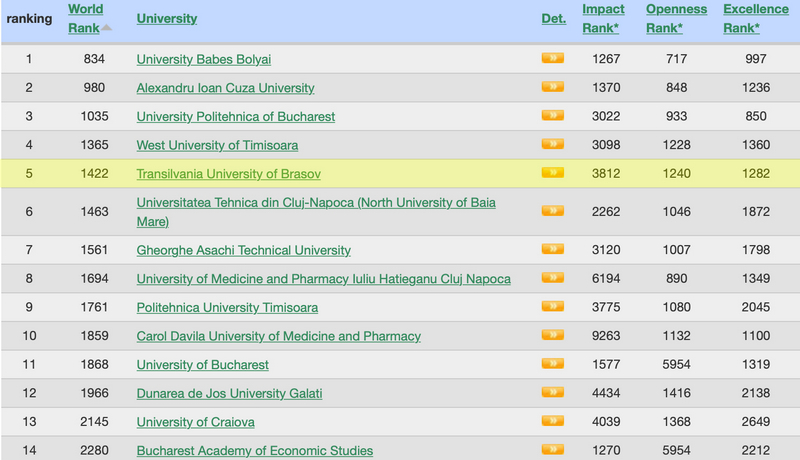Click details arrow for Alexandru Ioan Cuza University
This screenshot has width=800, height=460.
point(552,88)
